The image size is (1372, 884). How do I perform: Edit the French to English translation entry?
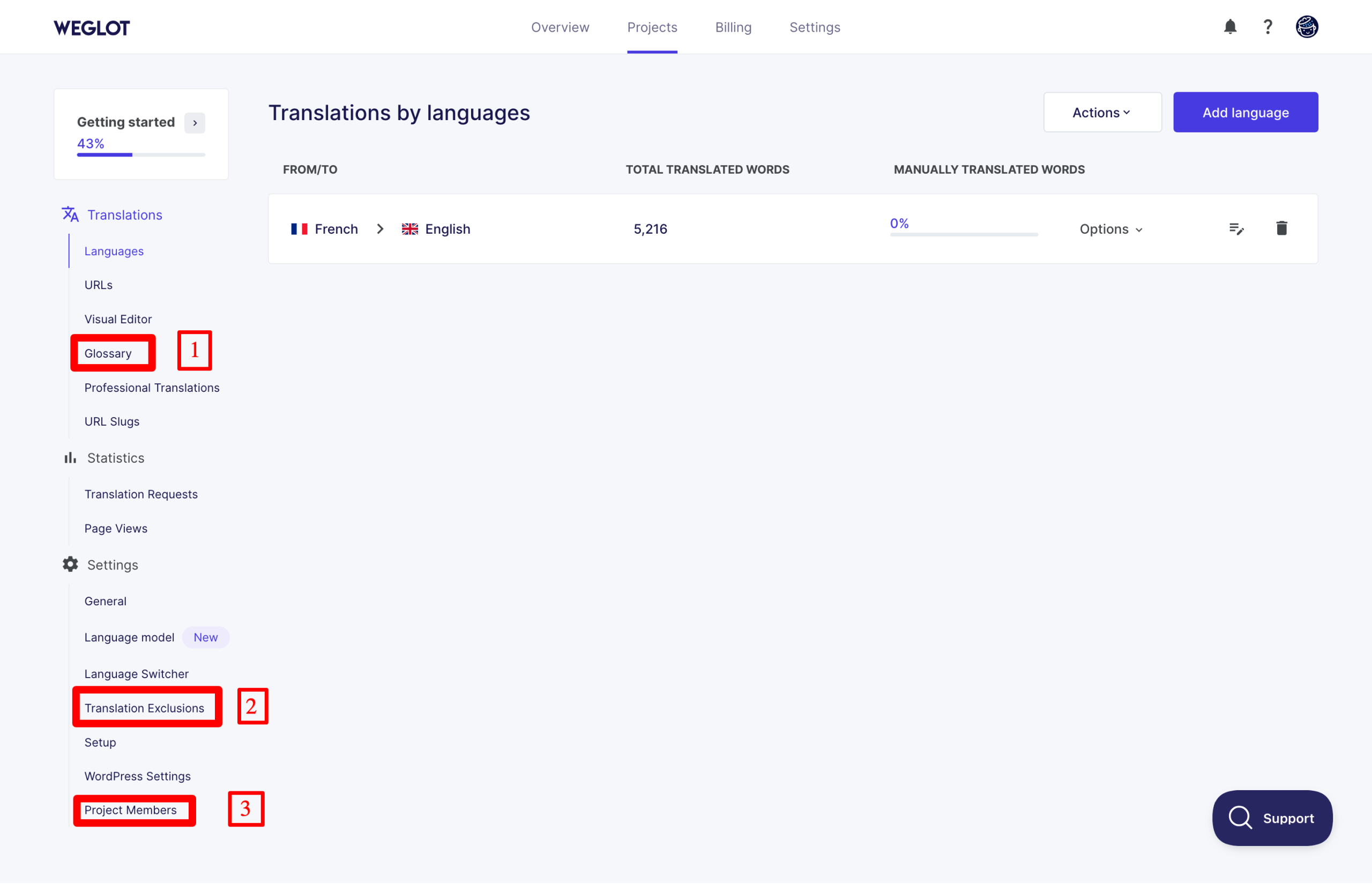[x=1237, y=228]
